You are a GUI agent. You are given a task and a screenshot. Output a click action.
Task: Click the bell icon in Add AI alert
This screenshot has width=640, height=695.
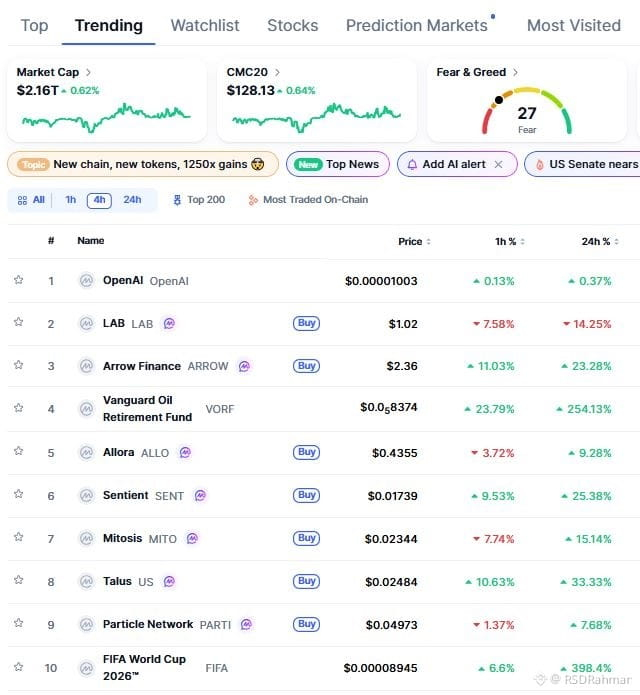point(412,164)
